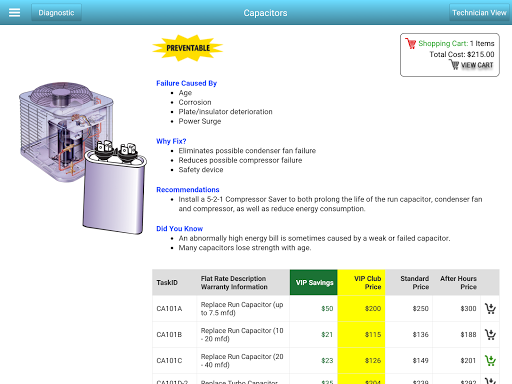Open the Shopping Cart summary link
512x384 pixels.
(x=443, y=43)
